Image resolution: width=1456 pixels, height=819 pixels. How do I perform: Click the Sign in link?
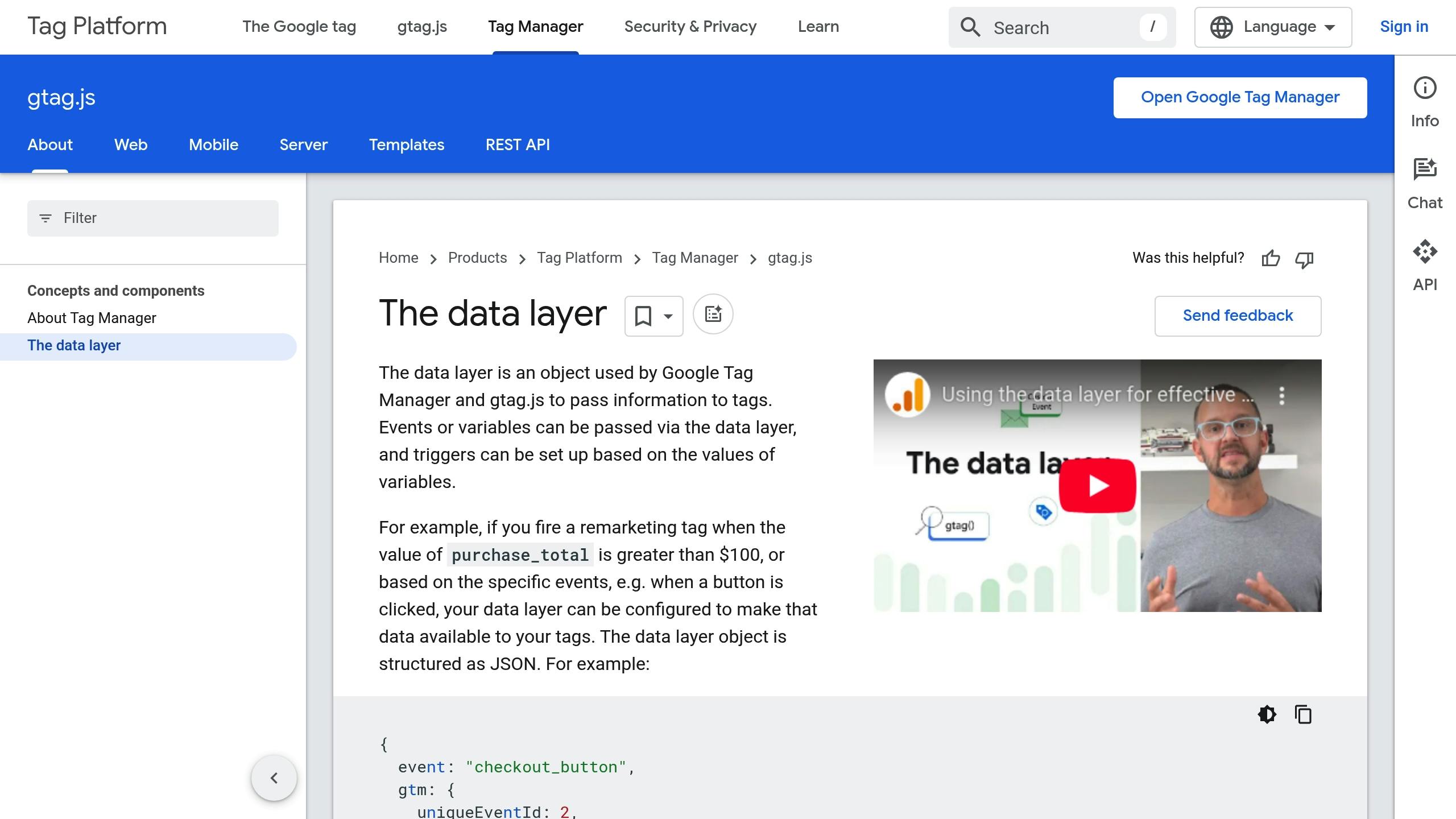1404,27
